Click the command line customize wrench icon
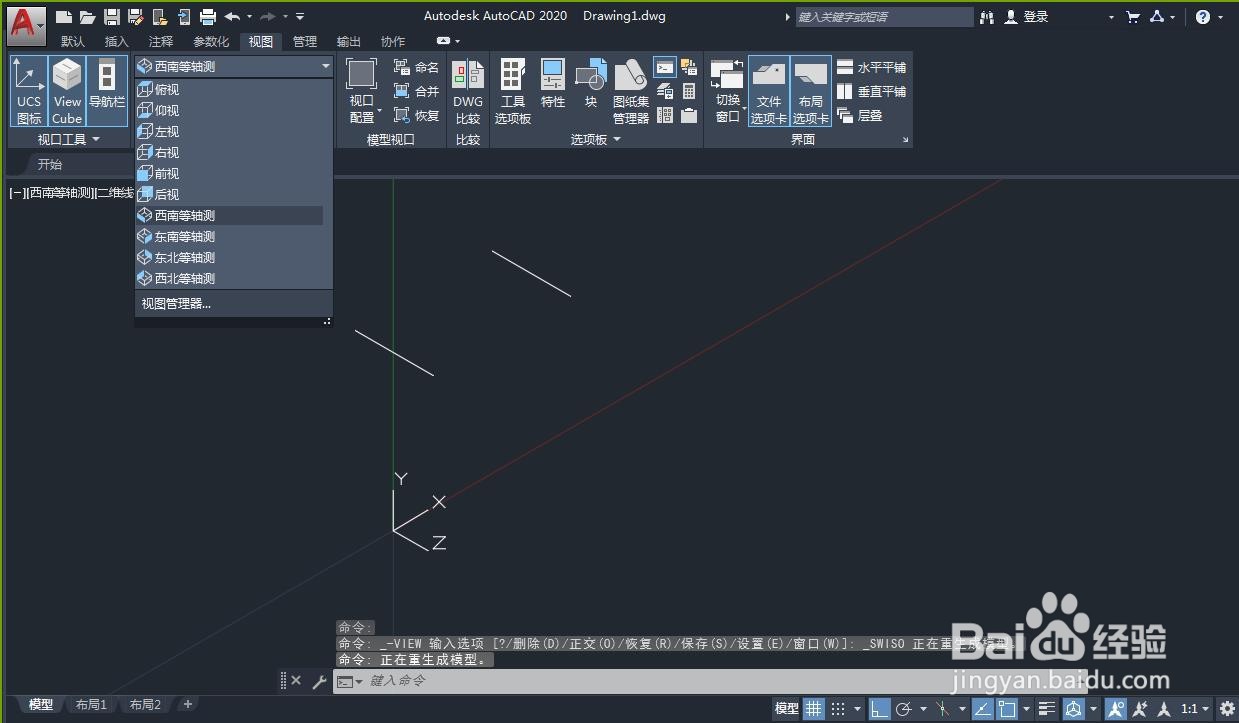The height and width of the screenshot is (723, 1239). (x=320, y=681)
